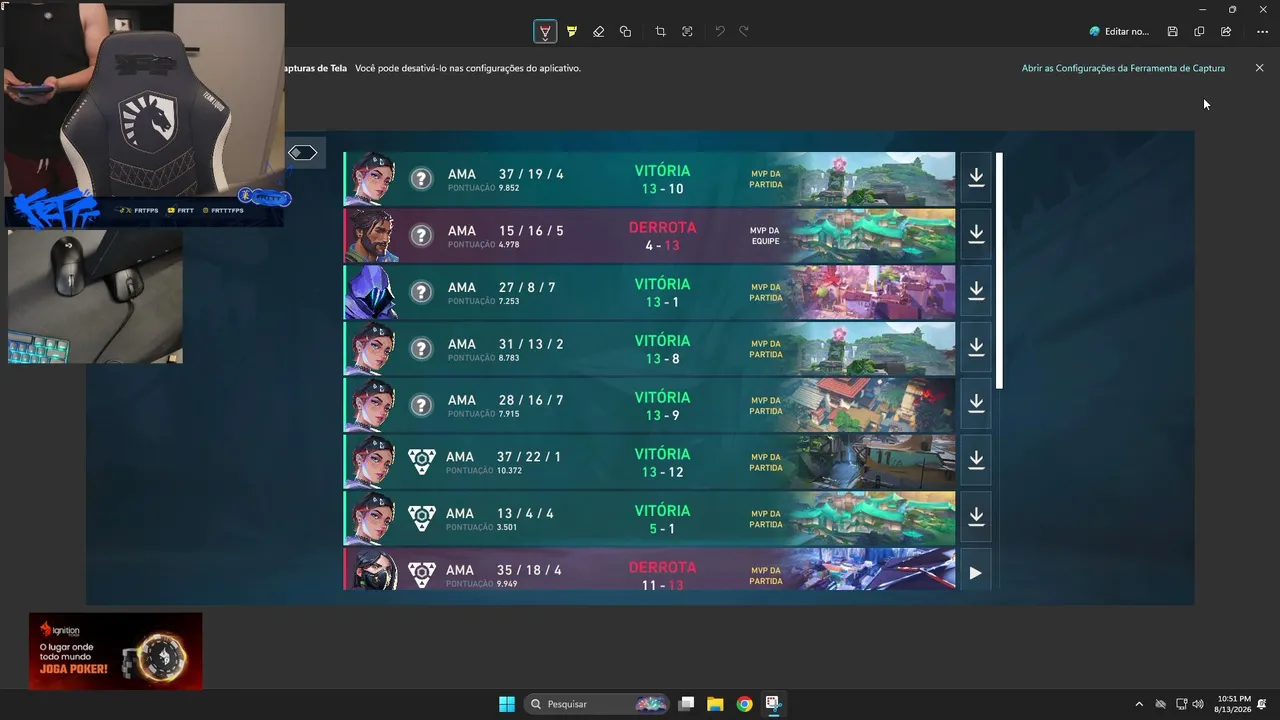The image size is (1280, 720).
Task: Dismiss the notification banner with the X
Action: click(x=1260, y=68)
